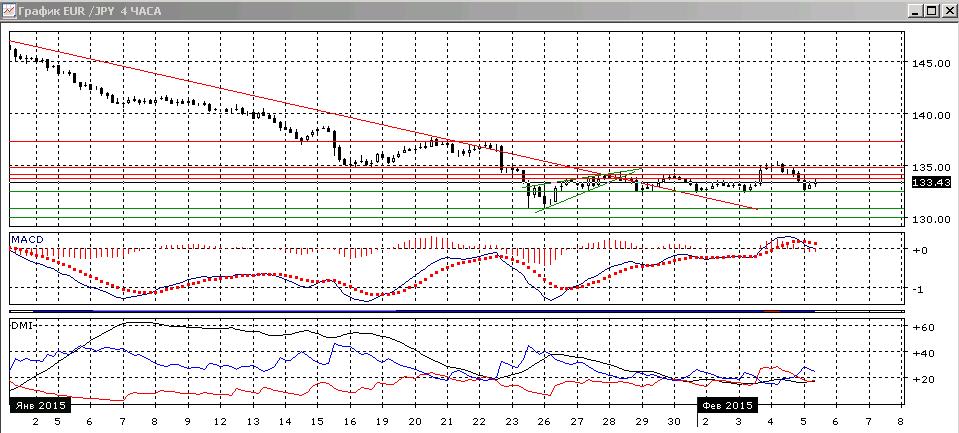Viewport: 959px width, 433px height.
Task: Click the +60 DMI scale label
Action: click(922, 328)
